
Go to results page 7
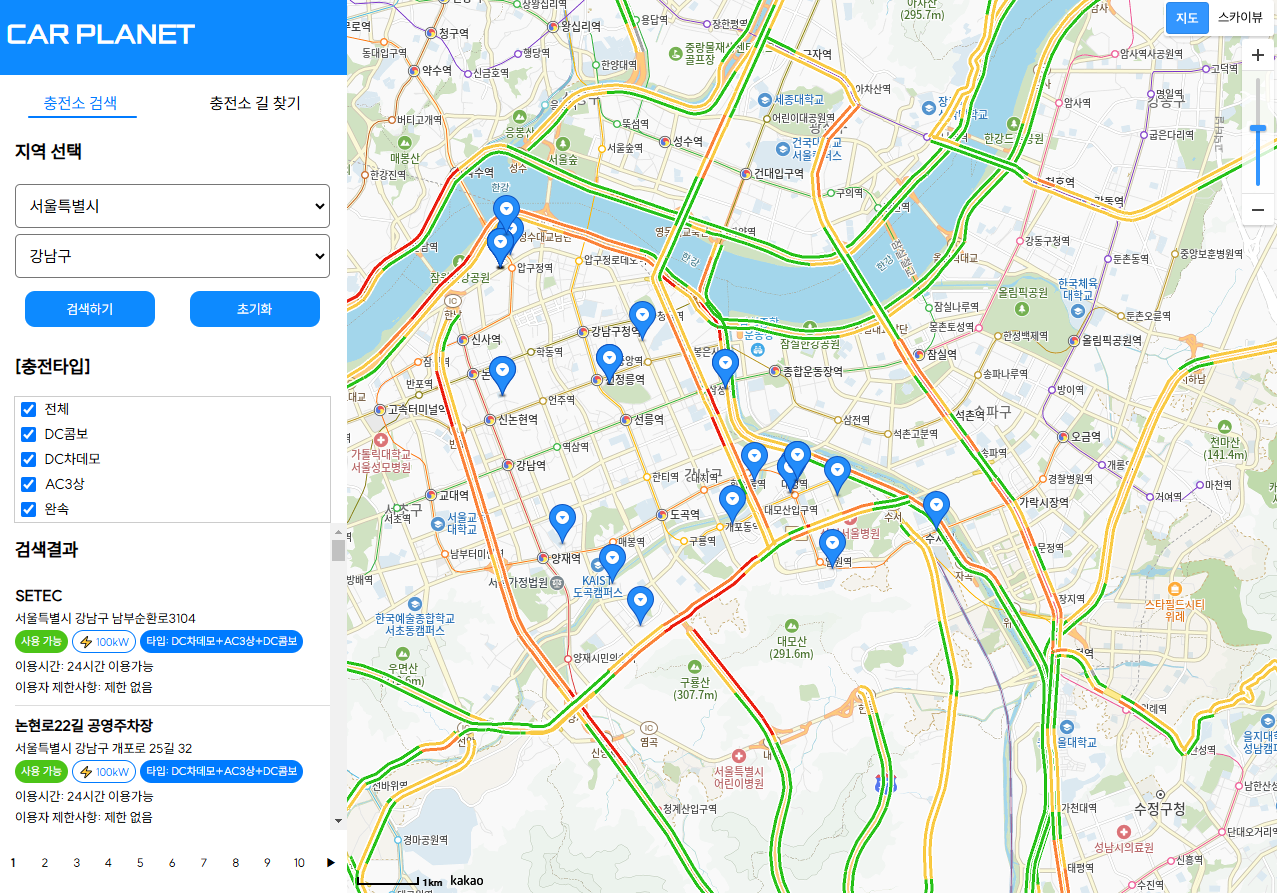coord(204,863)
